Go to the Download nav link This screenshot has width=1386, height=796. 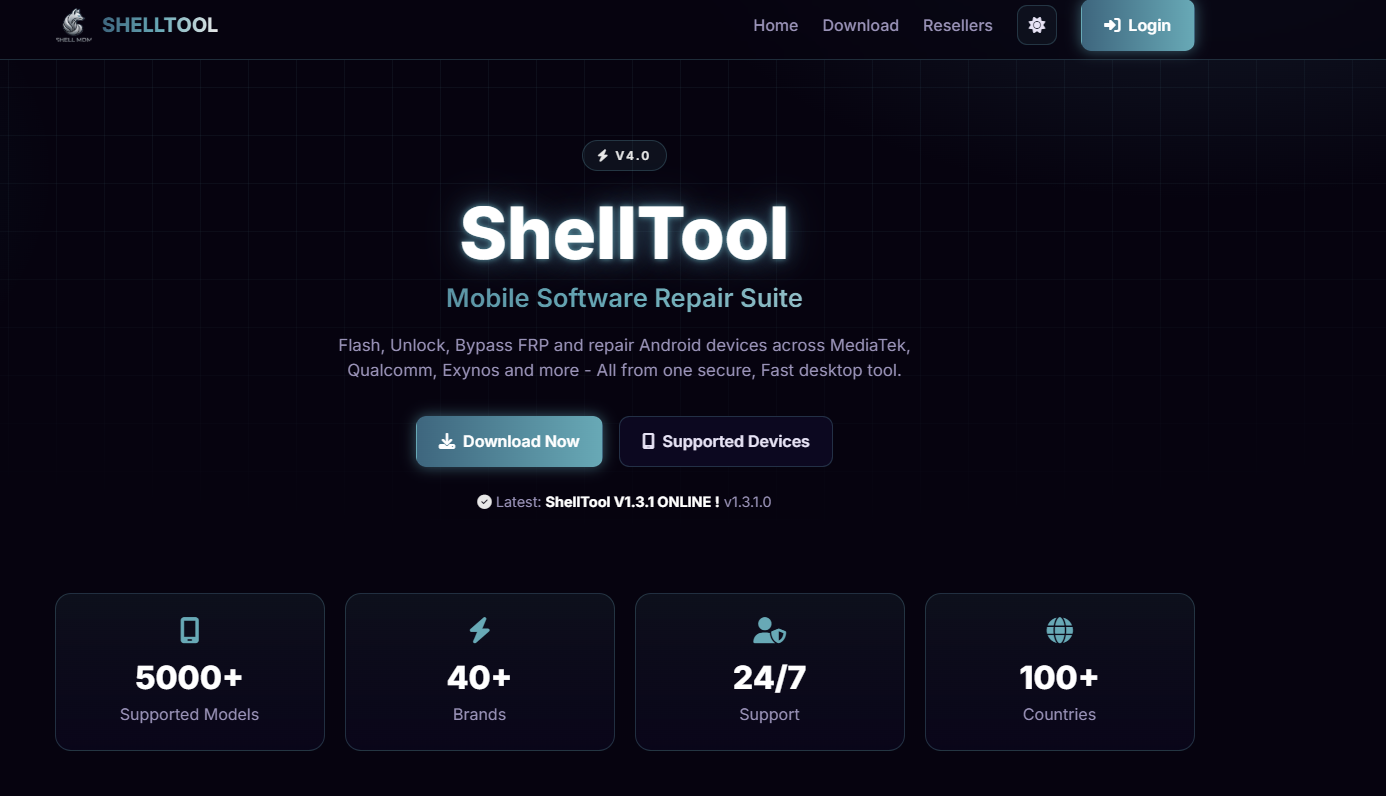pos(860,25)
